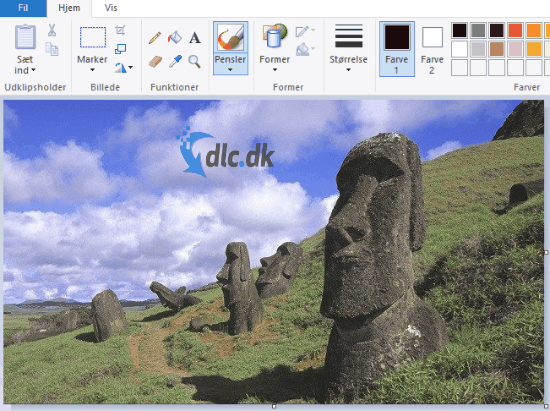Open the Rotate dropdown arrow
550x411 pixels.
[131, 67]
